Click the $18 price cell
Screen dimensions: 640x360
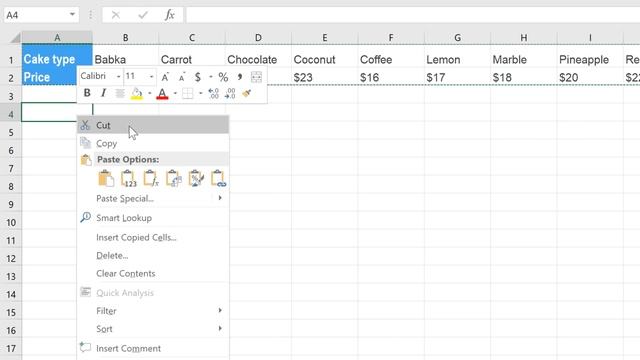pyautogui.click(x=524, y=77)
